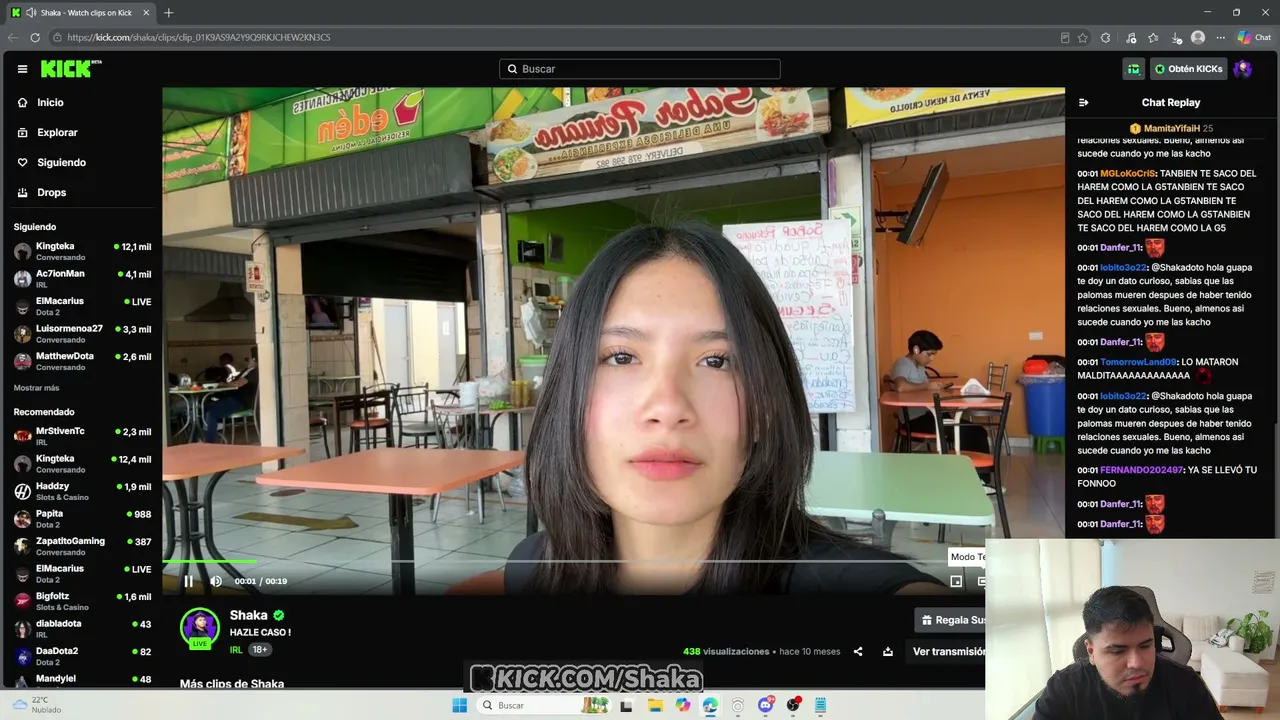Open Kingteka in Siguiendo list

pos(82,251)
